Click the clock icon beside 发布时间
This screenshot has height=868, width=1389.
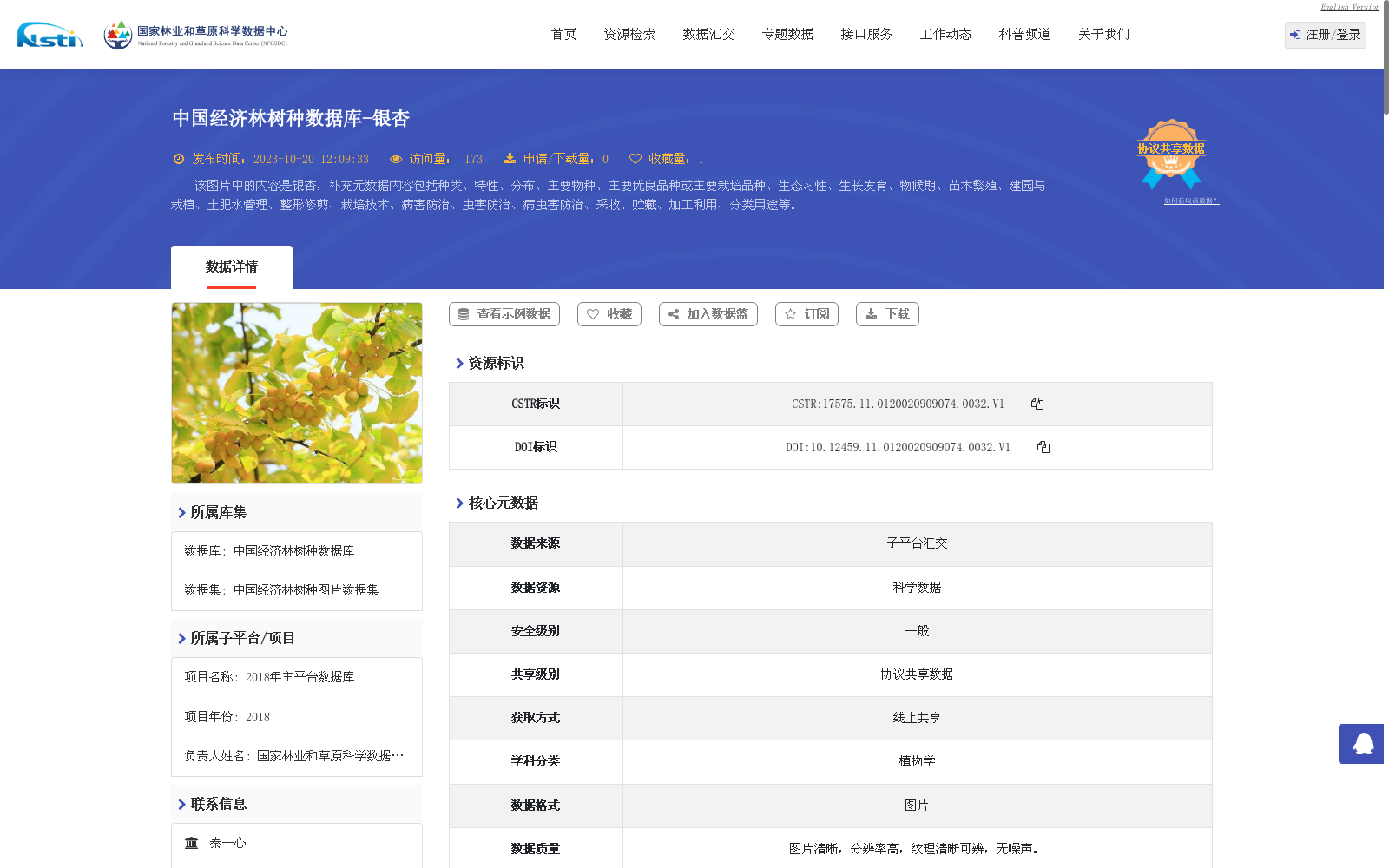pos(179,159)
